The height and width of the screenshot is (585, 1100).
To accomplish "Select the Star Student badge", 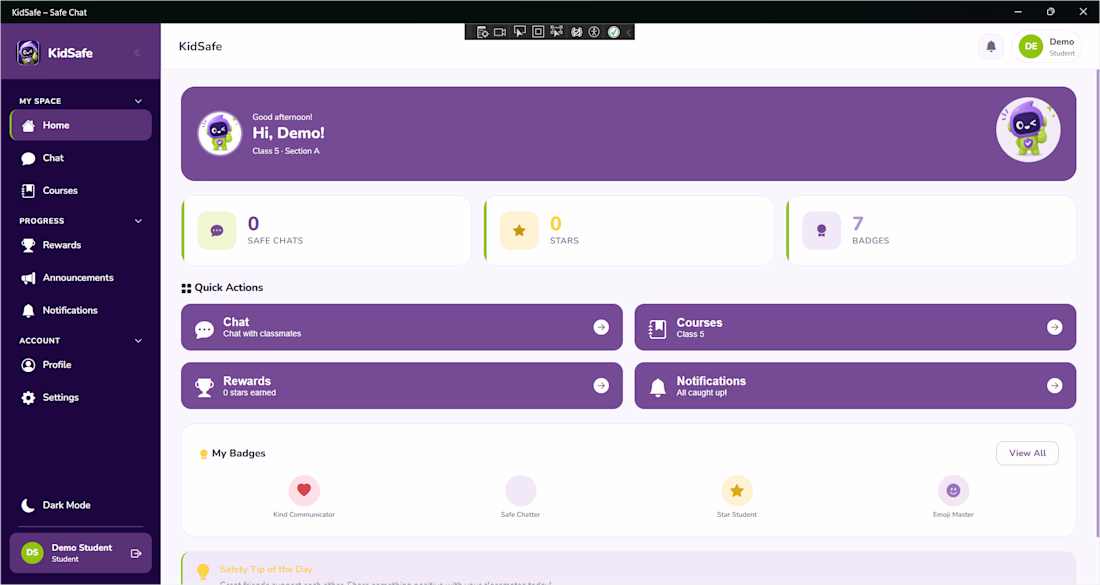I will pyautogui.click(x=737, y=490).
